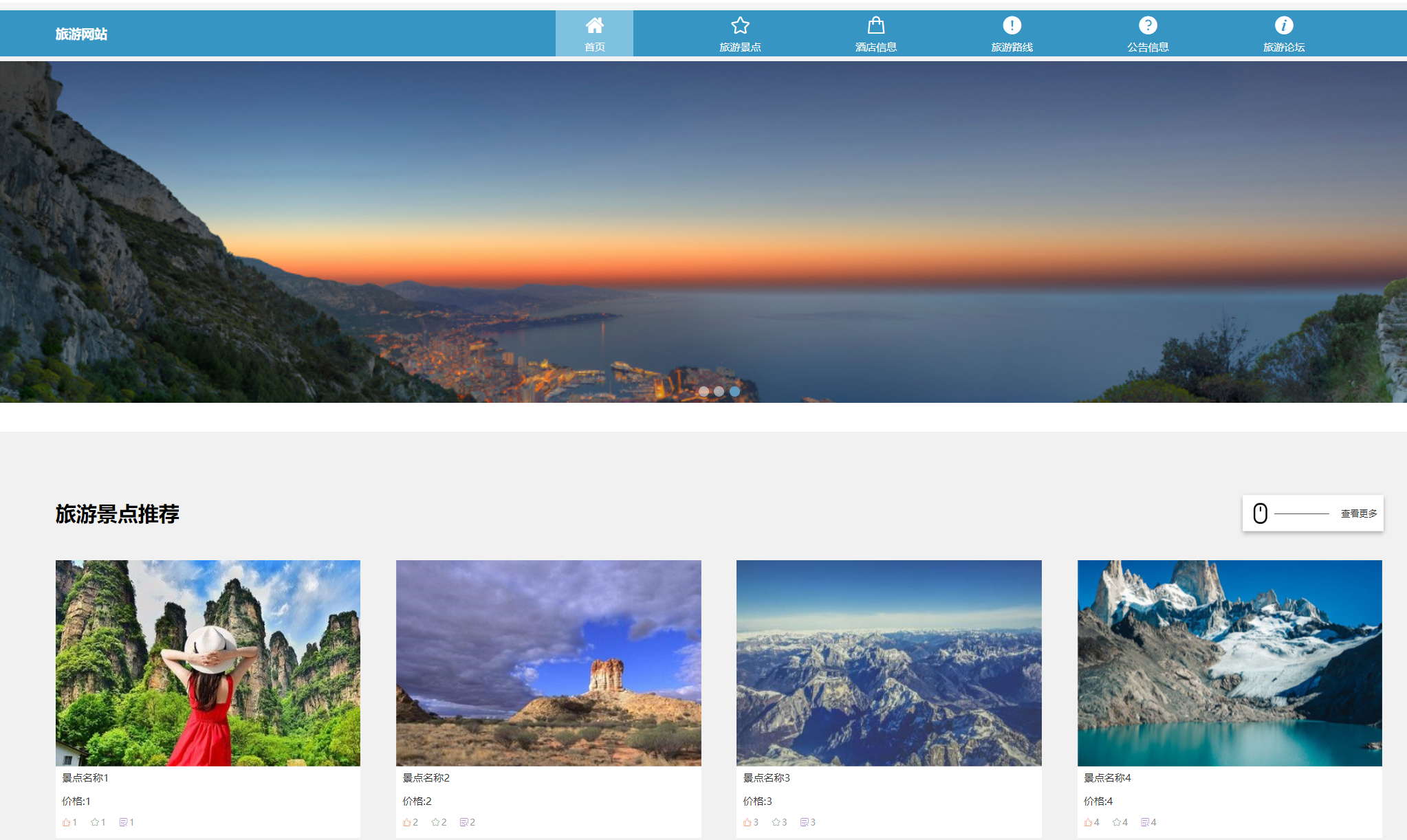Image resolution: width=1407 pixels, height=840 pixels.
Task: Click the home icon for 首页
Action: 594,25
